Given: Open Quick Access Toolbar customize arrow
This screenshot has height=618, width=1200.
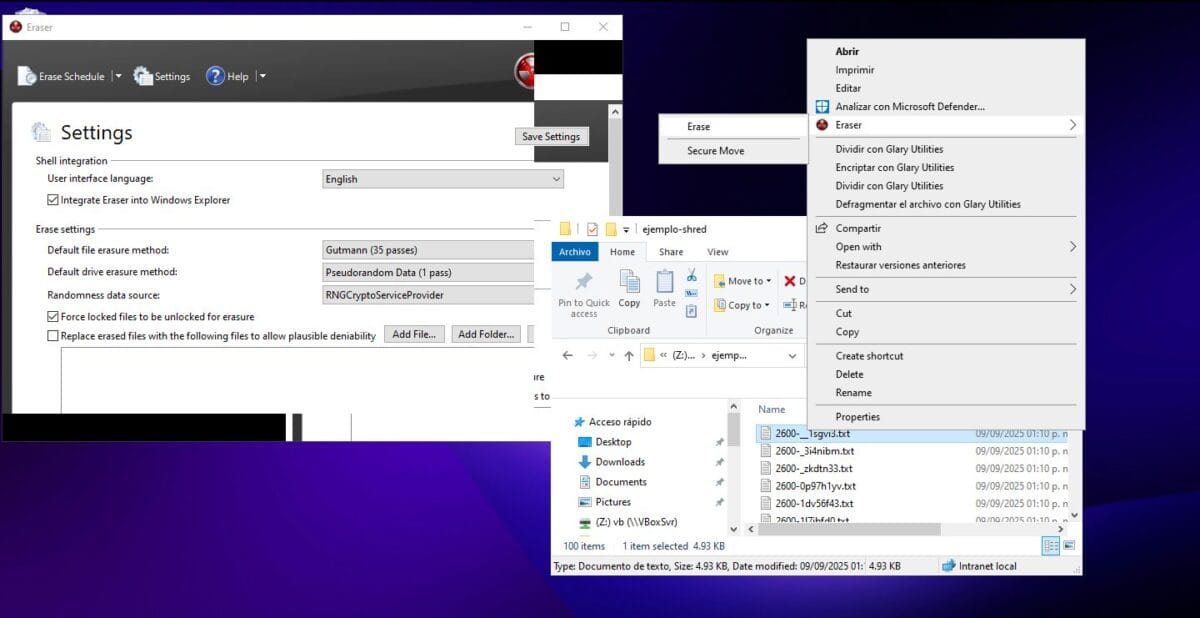Looking at the screenshot, I should coord(626,230).
